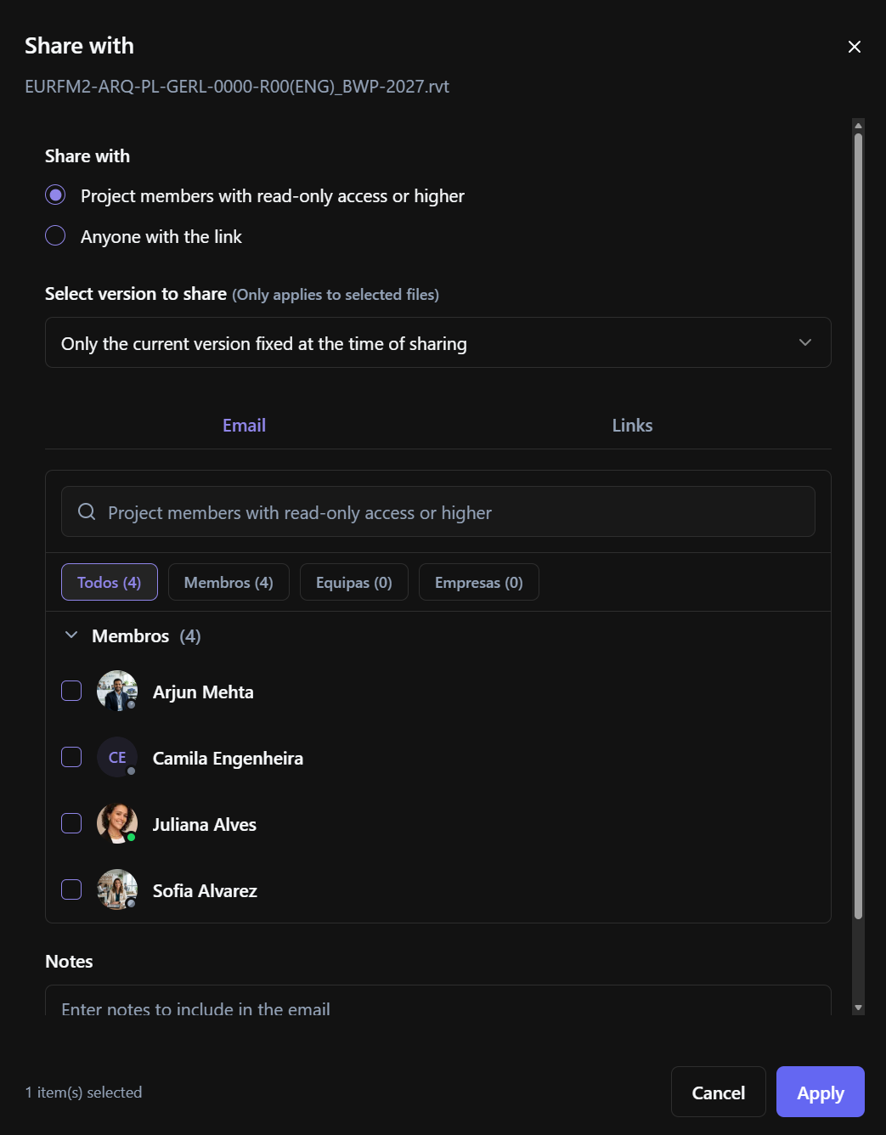Select Project members with read-only access

click(x=56, y=195)
